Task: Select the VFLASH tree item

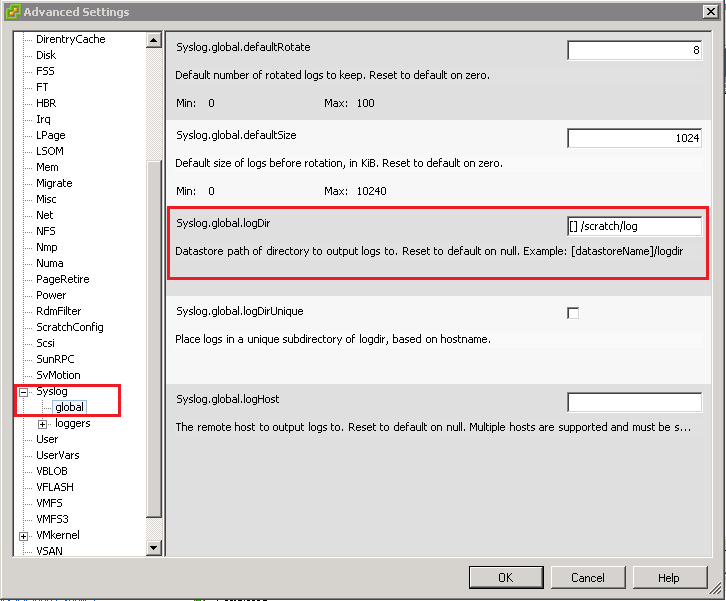Action: point(55,487)
